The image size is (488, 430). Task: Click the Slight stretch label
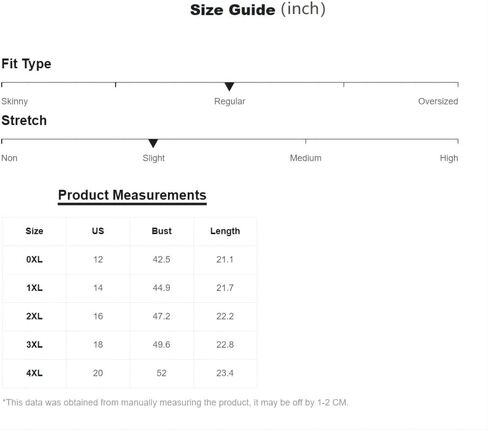154,158
